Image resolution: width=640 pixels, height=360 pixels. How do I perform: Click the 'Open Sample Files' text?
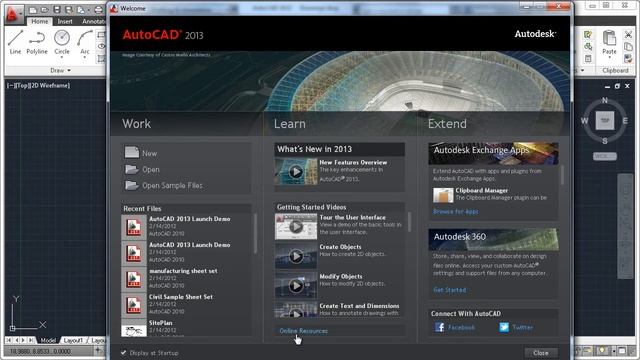[172, 185]
